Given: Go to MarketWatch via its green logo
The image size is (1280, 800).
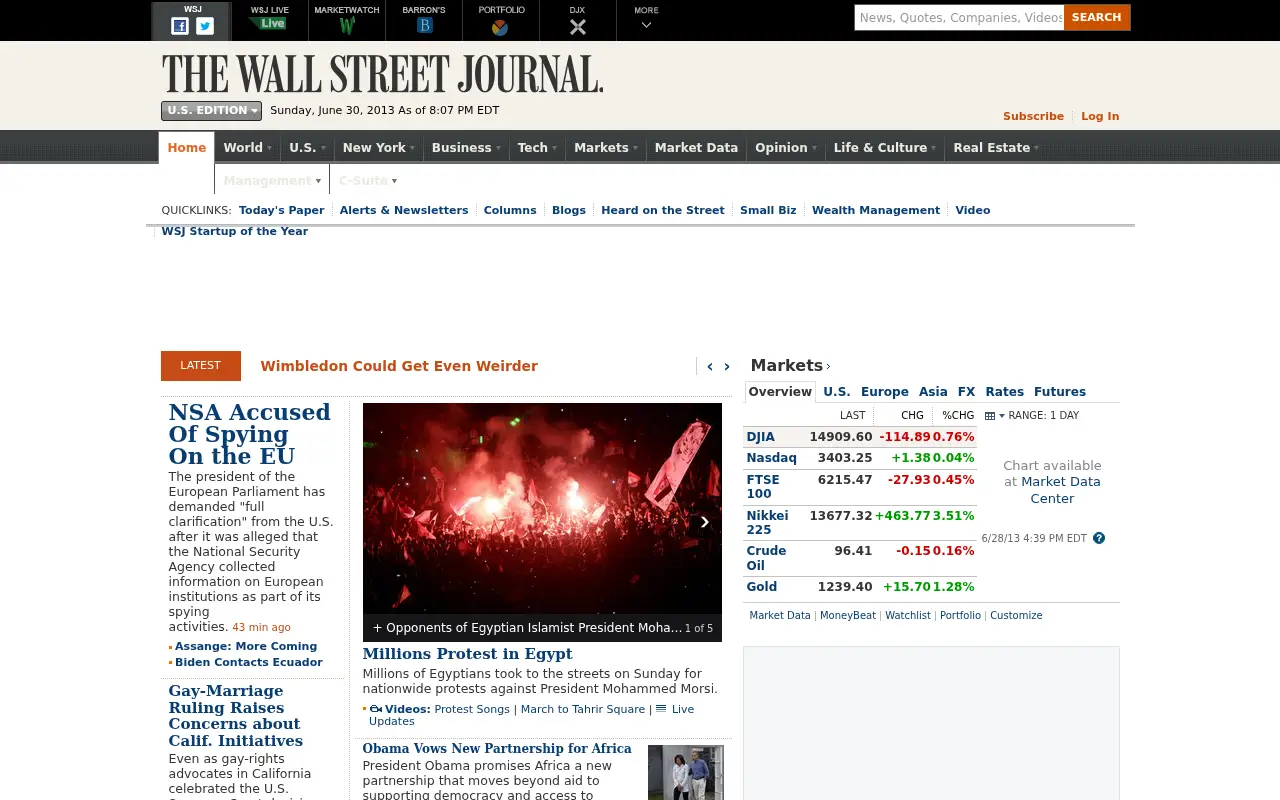Looking at the screenshot, I should pos(347,26).
